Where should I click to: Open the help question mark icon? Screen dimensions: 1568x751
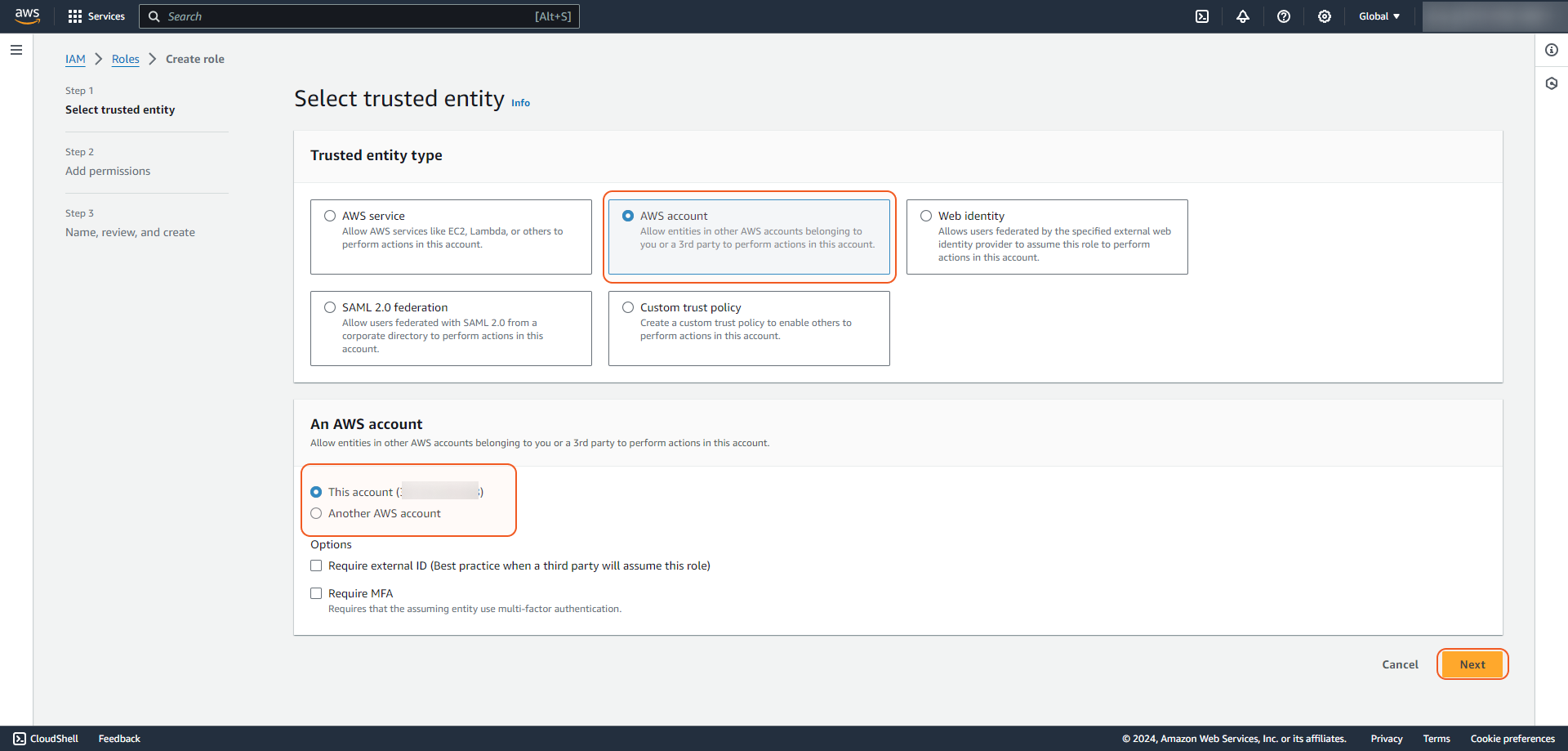[x=1284, y=16]
